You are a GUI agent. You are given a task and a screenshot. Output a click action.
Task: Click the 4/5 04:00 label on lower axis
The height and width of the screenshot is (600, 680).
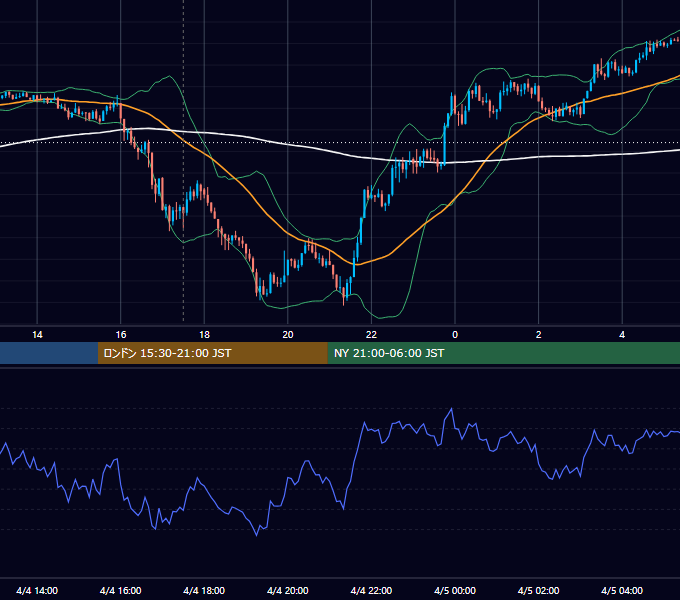coord(622,590)
